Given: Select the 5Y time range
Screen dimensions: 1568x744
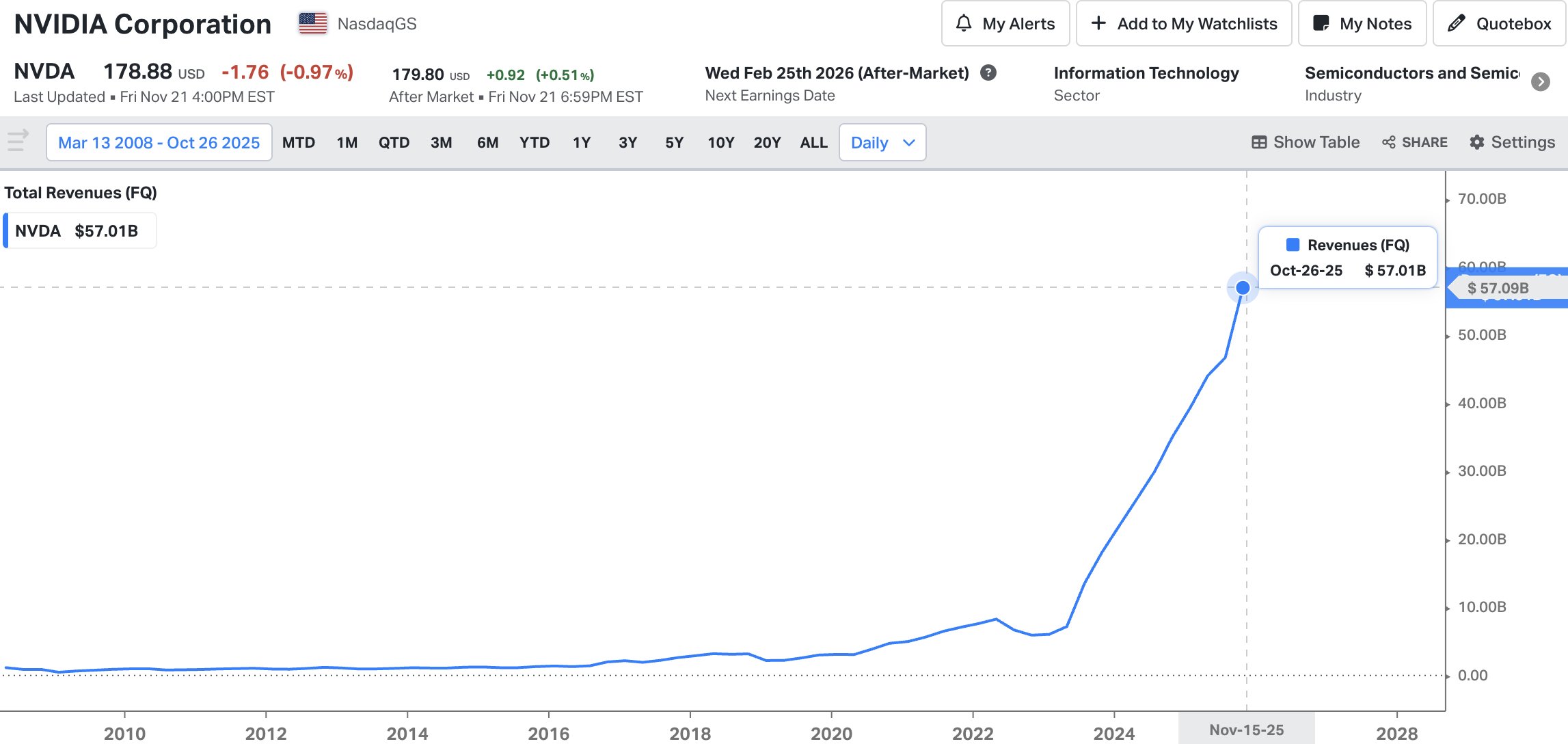Looking at the screenshot, I should point(674,142).
